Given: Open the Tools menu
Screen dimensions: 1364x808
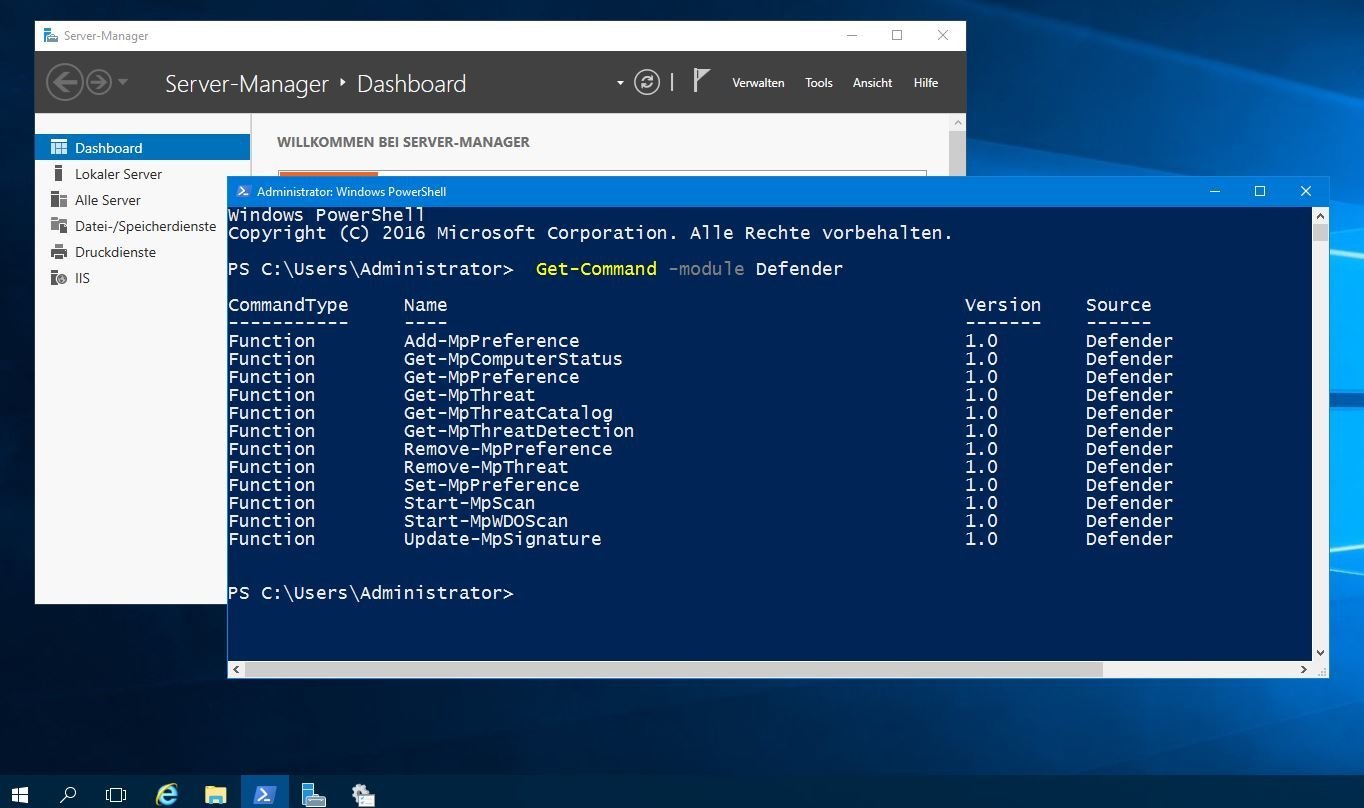Looking at the screenshot, I should tap(818, 82).
